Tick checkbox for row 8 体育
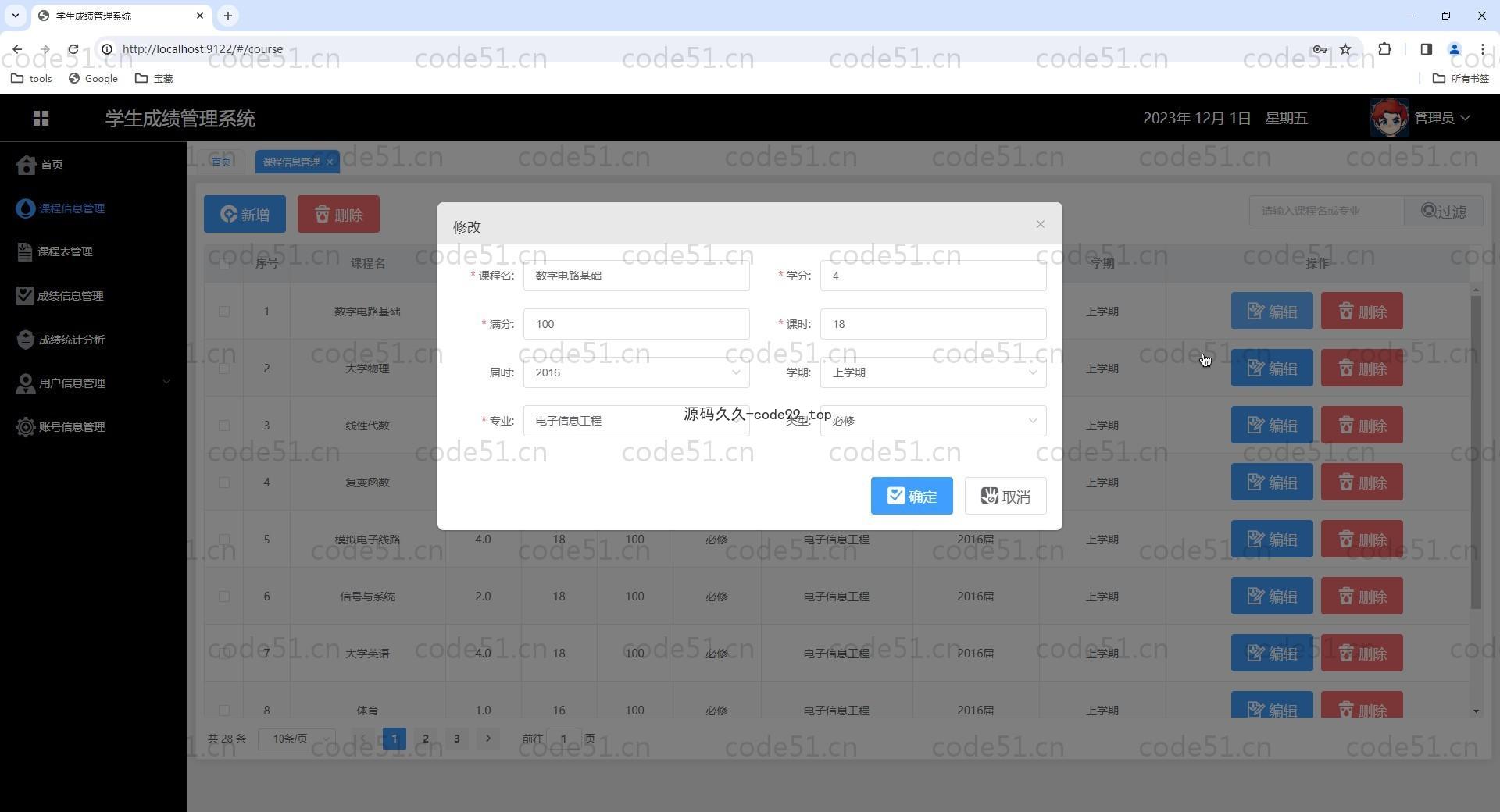The height and width of the screenshot is (812, 1500). (x=224, y=710)
